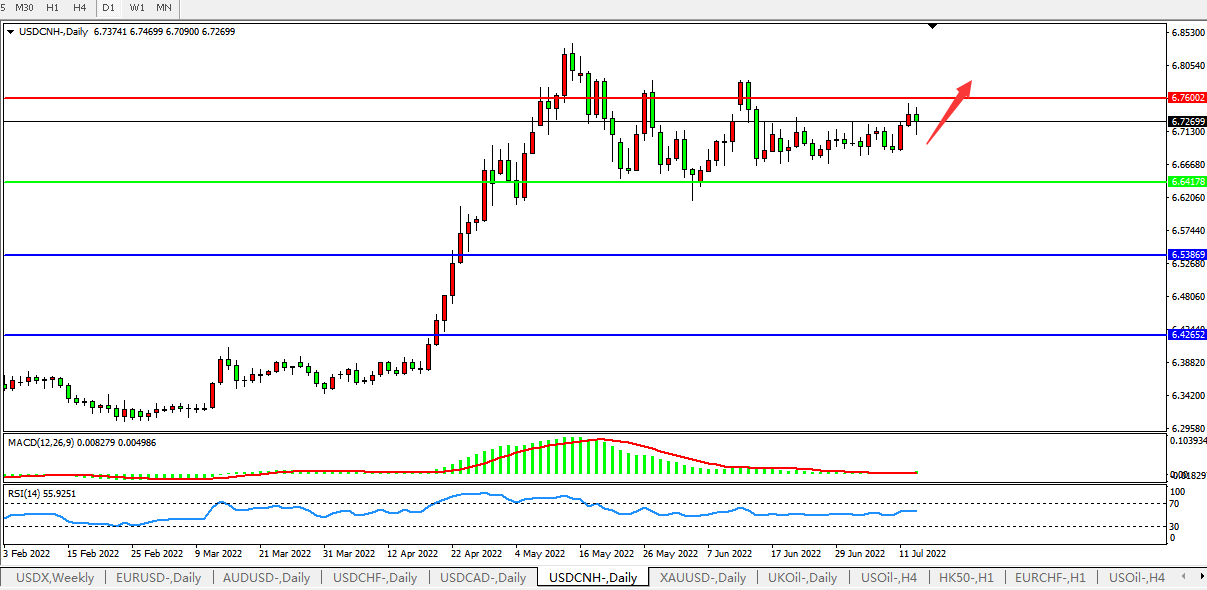Click the RSI(14) indicator label
The image size is (1207, 590).
(x=26, y=494)
